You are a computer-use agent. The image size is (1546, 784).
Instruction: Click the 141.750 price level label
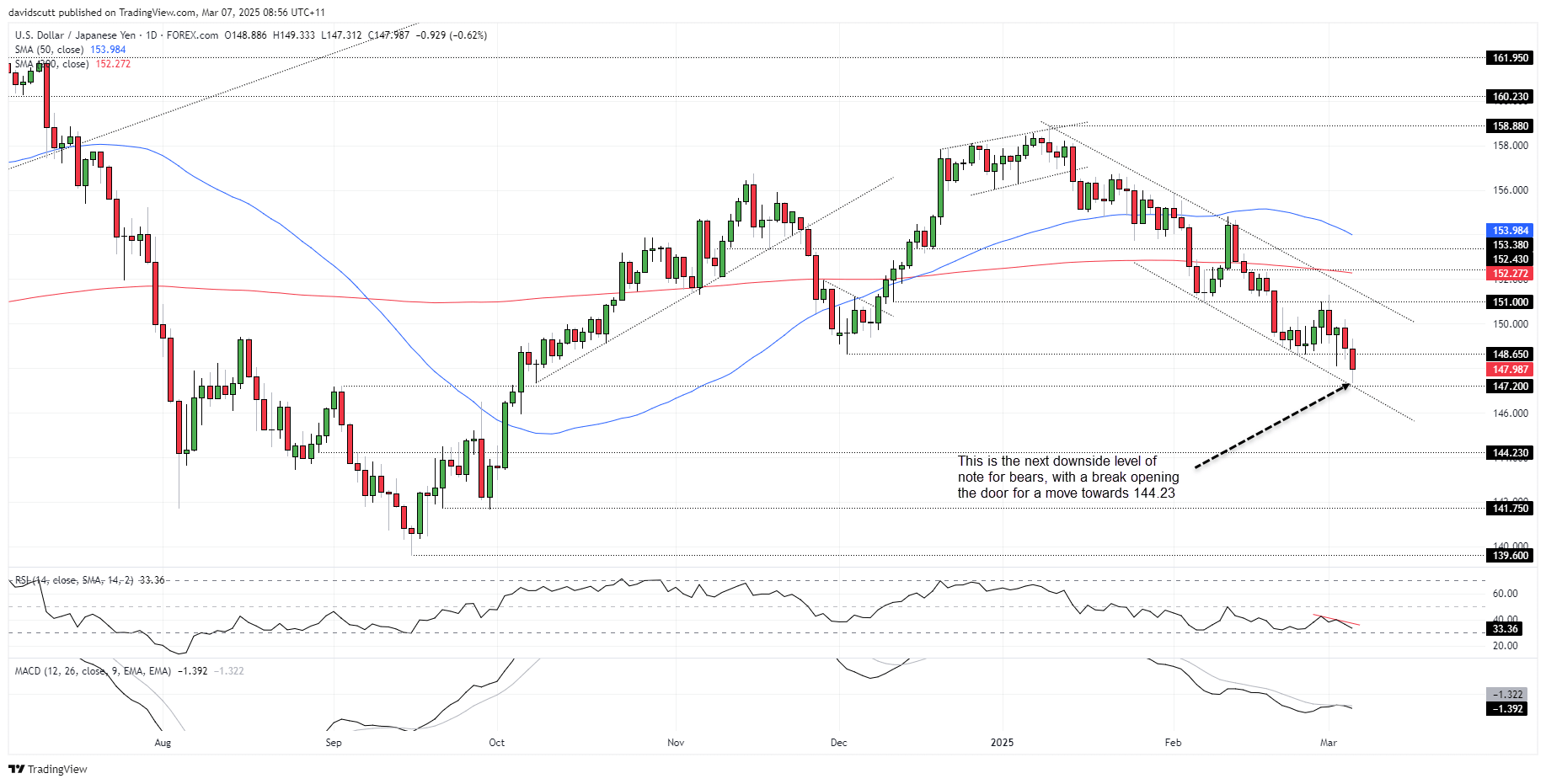pos(1510,509)
